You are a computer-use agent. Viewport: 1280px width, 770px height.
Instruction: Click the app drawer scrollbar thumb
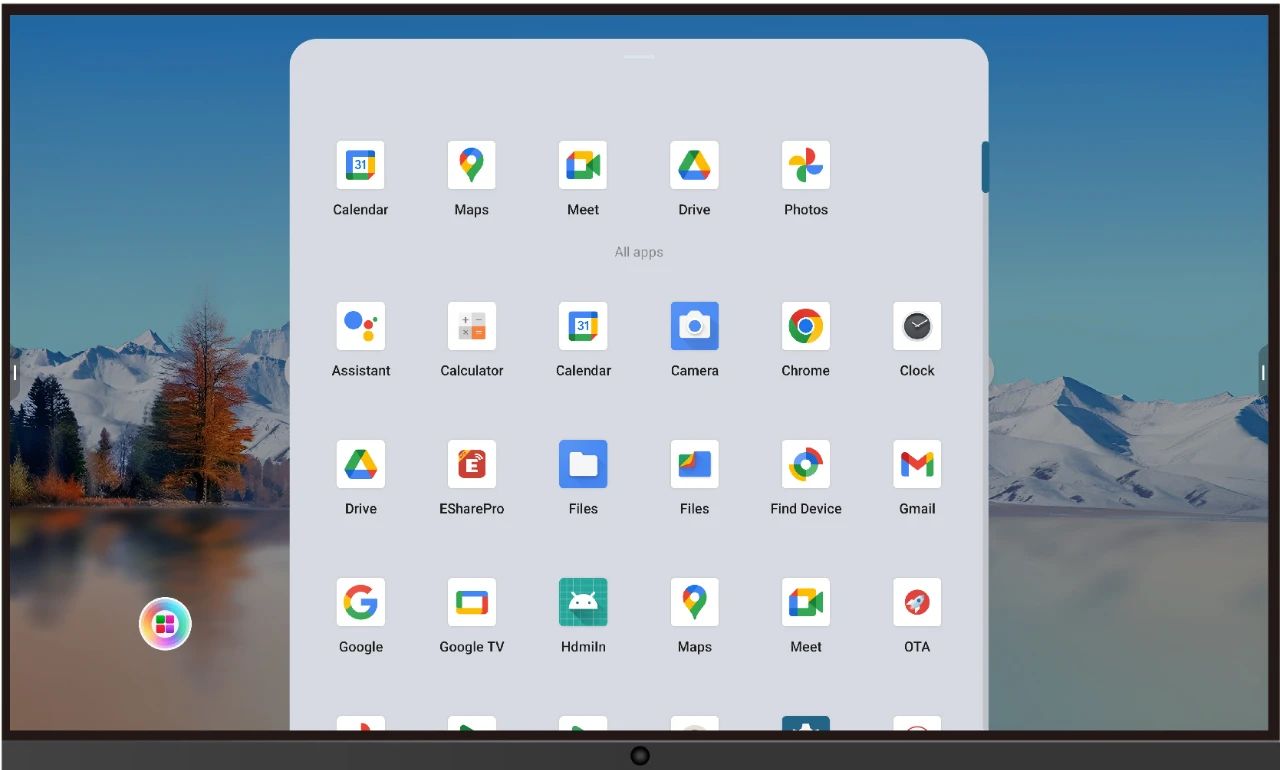(x=985, y=167)
